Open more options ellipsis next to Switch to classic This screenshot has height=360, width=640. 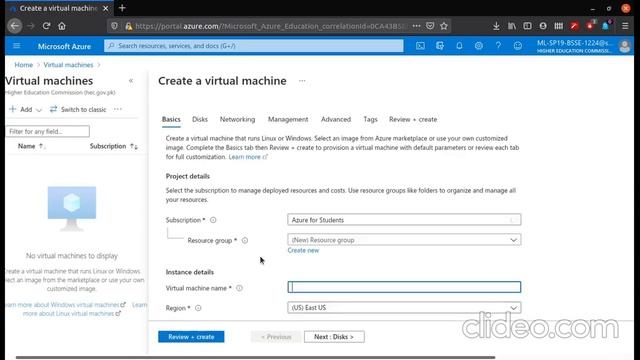pos(118,109)
